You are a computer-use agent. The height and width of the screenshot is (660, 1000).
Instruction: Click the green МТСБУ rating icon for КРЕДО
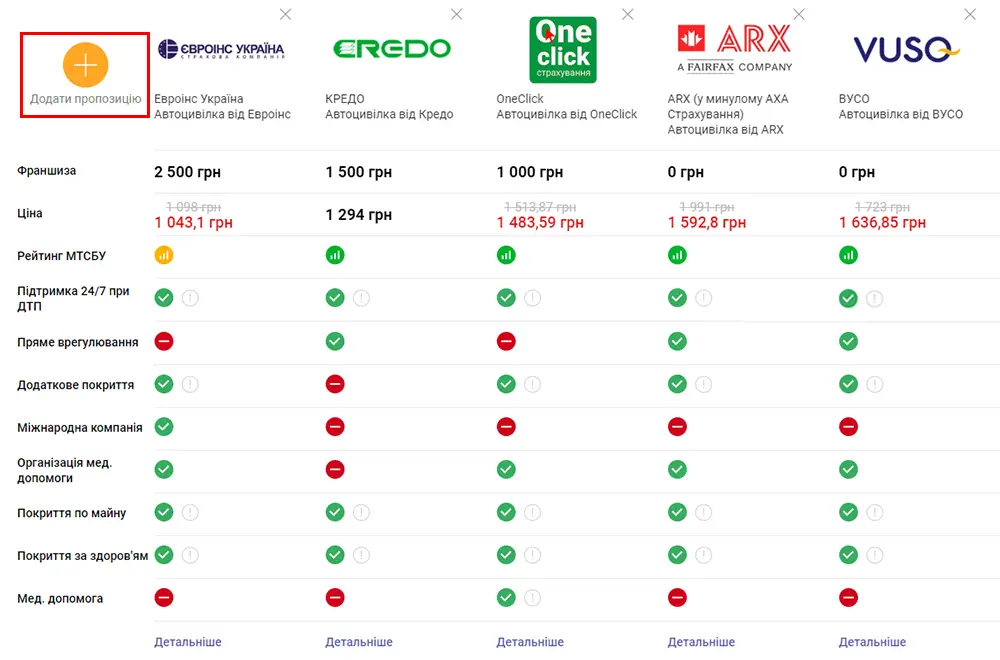pyautogui.click(x=335, y=255)
